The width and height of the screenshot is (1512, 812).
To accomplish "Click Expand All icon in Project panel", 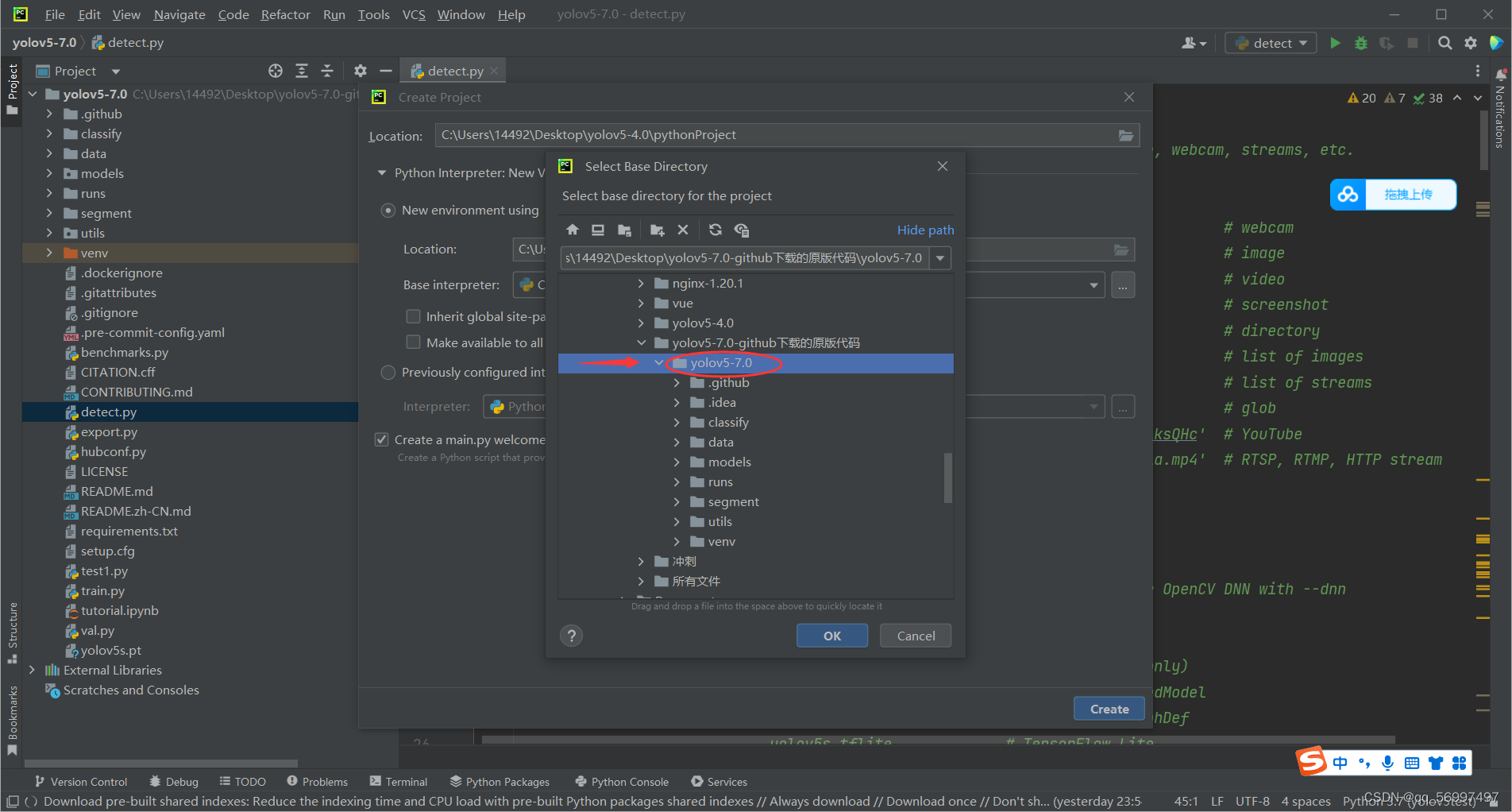I will pos(302,71).
